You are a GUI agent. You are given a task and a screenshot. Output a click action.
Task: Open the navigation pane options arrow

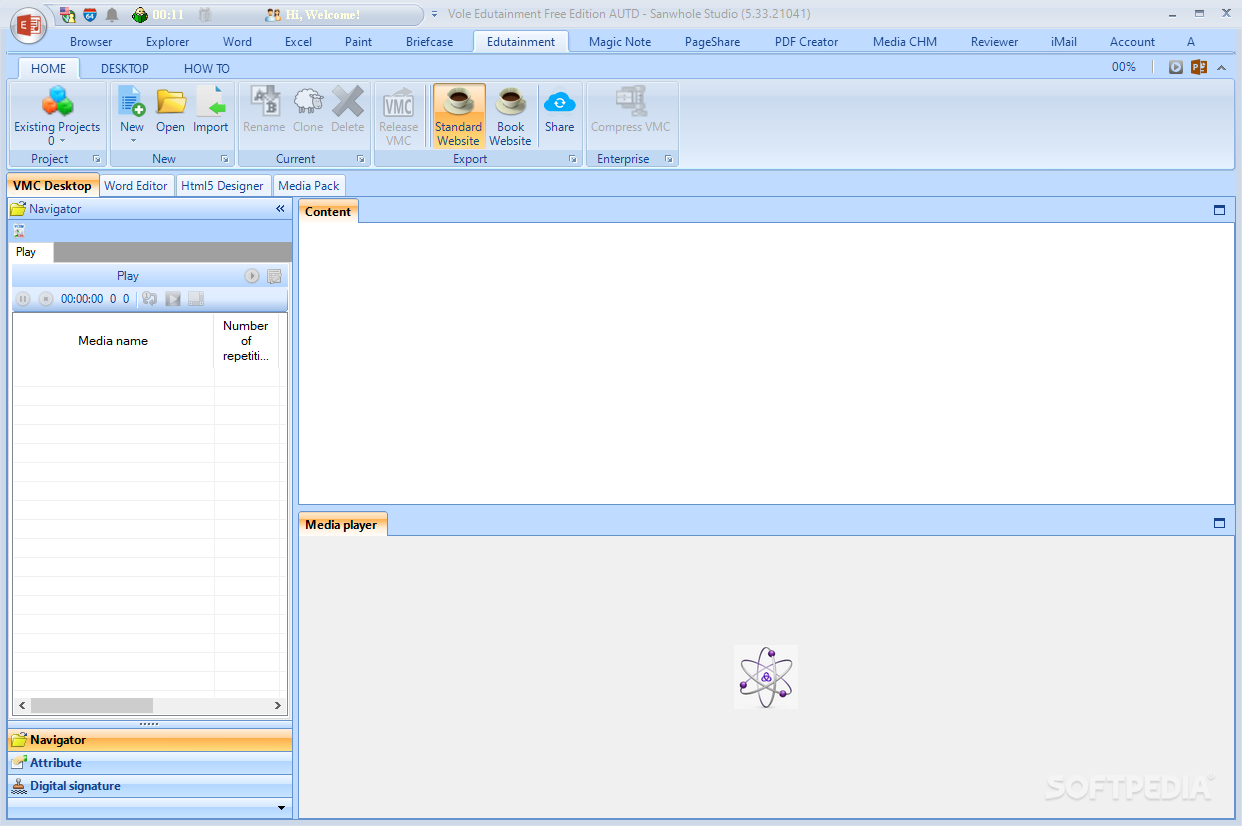pyautogui.click(x=281, y=808)
